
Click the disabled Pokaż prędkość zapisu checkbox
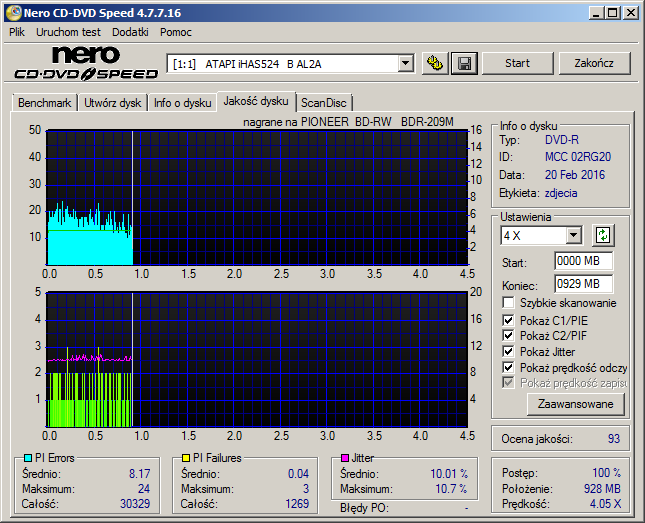(x=508, y=383)
